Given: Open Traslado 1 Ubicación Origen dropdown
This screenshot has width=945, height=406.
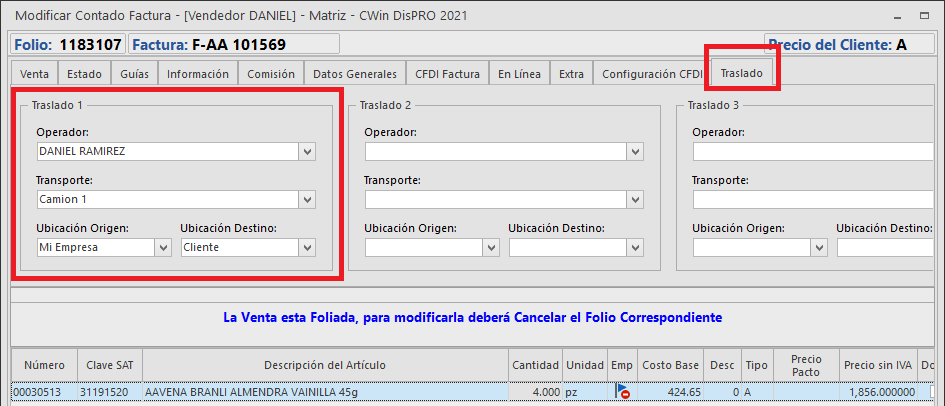Looking at the screenshot, I should click(x=163, y=247).
